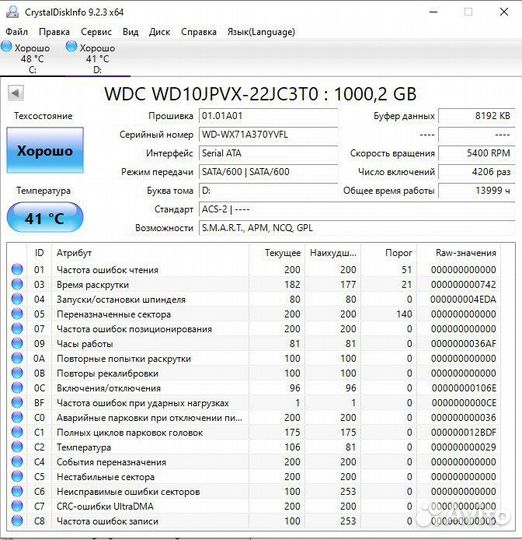
Task: Click status icon for attribute 01 Частота ошибок чтения
Action: [17, 269]
